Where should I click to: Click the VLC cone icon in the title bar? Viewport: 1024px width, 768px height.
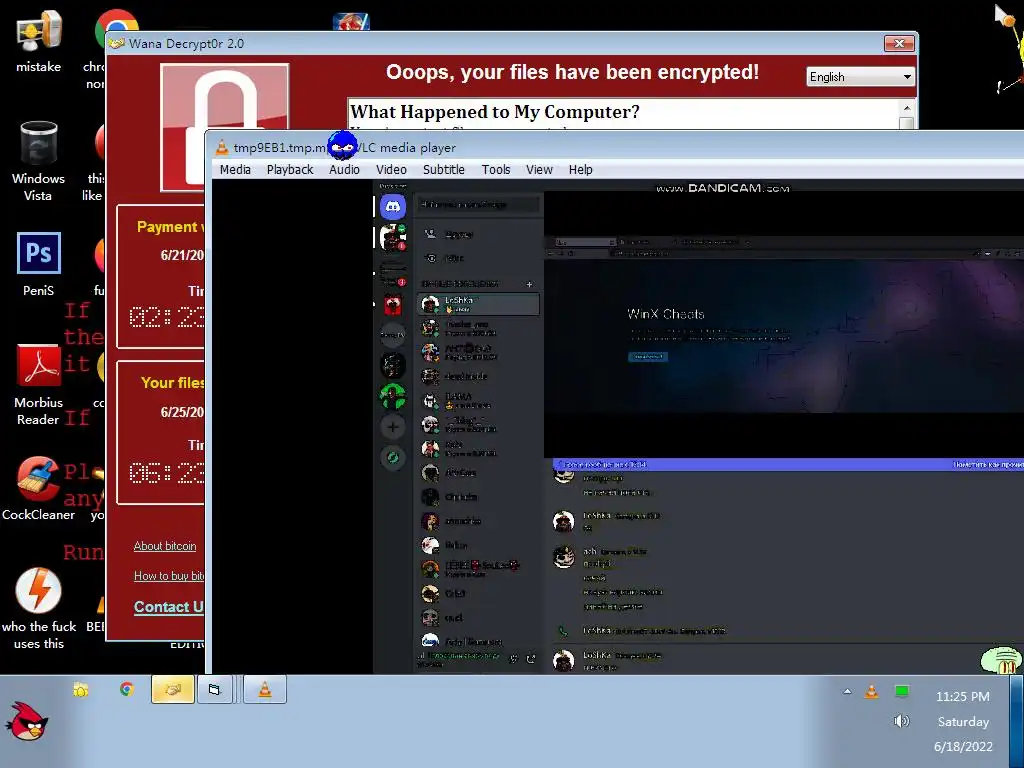tap(222, 148)
